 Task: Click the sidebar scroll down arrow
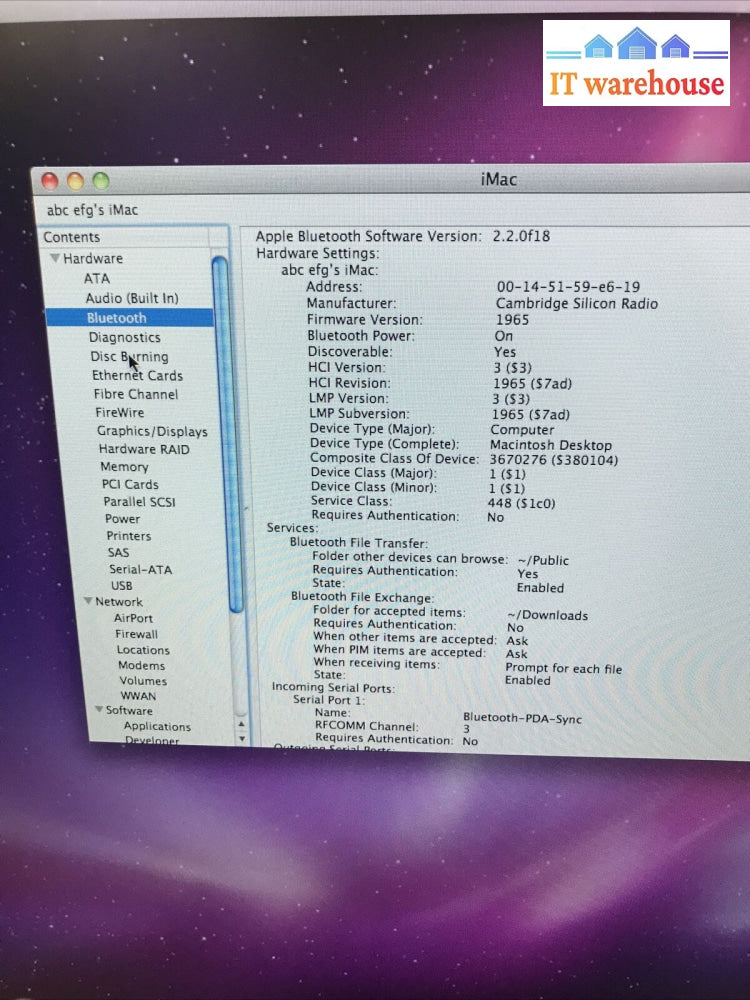click(241, 738)
